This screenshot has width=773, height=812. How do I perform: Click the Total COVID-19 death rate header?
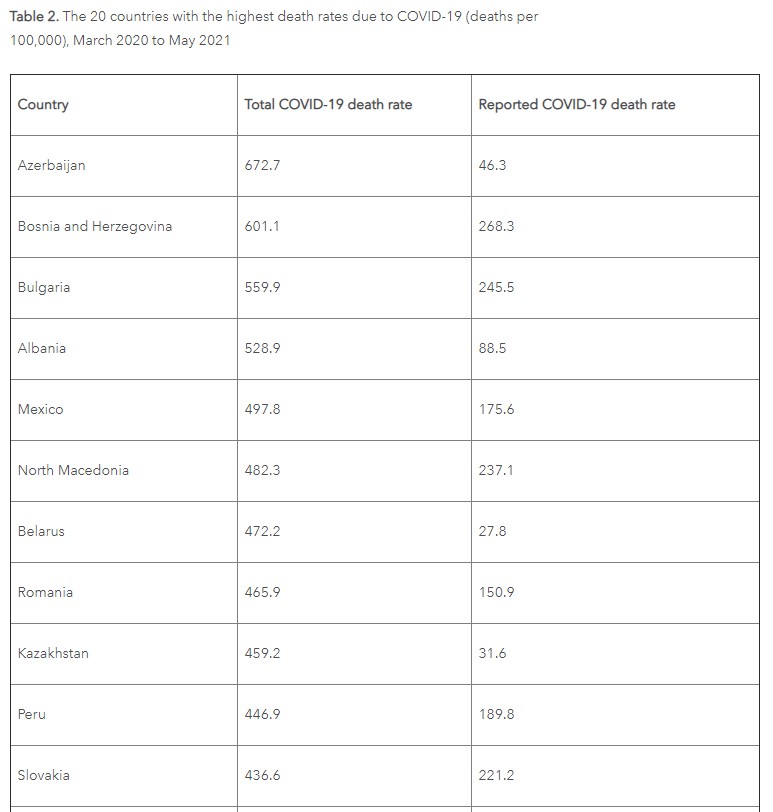click(328, 104)
